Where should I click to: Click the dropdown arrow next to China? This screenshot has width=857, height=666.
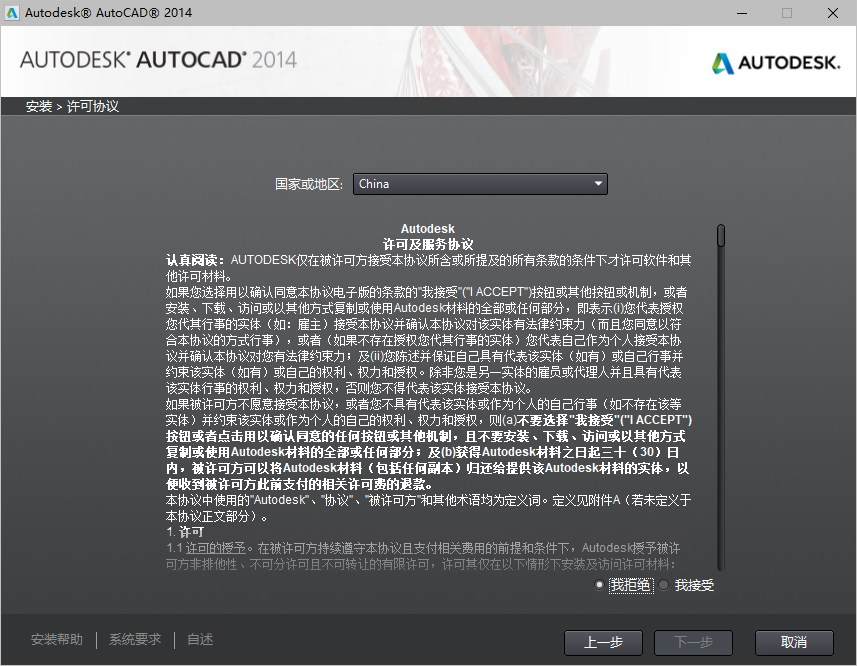point(598,184)
